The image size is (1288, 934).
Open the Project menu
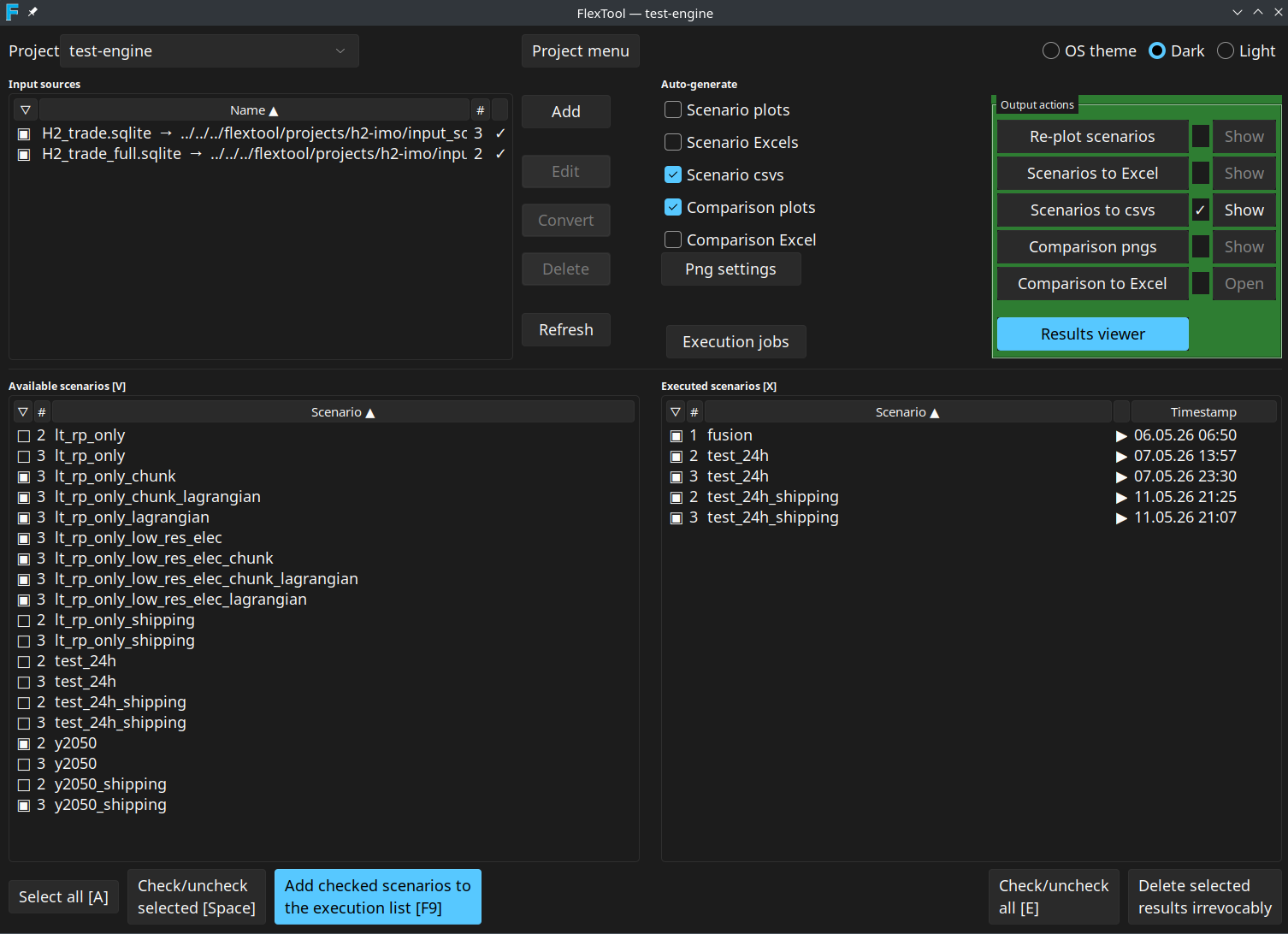point(581,50)
